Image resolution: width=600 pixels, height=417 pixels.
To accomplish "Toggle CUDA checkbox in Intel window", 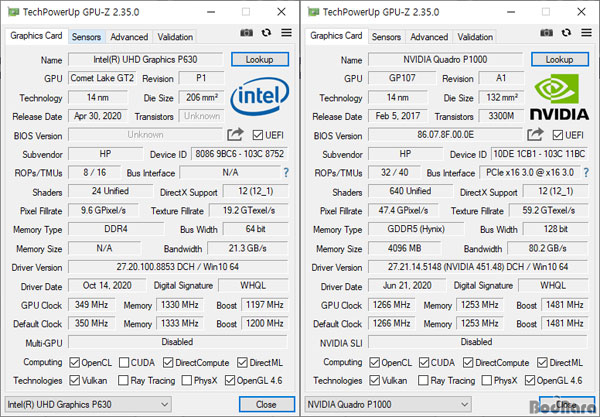I will coord(124,362).
